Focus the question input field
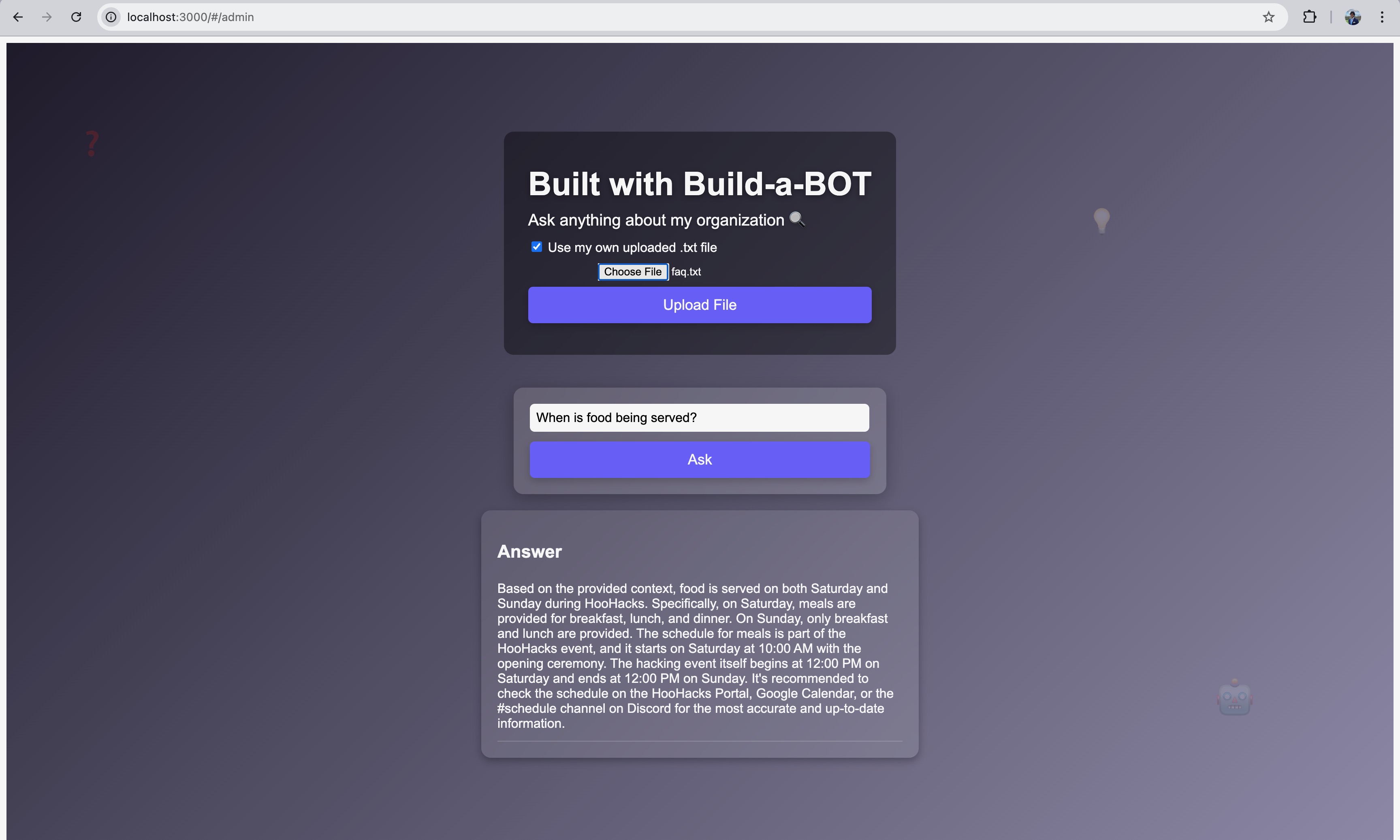 pos(699,418)
